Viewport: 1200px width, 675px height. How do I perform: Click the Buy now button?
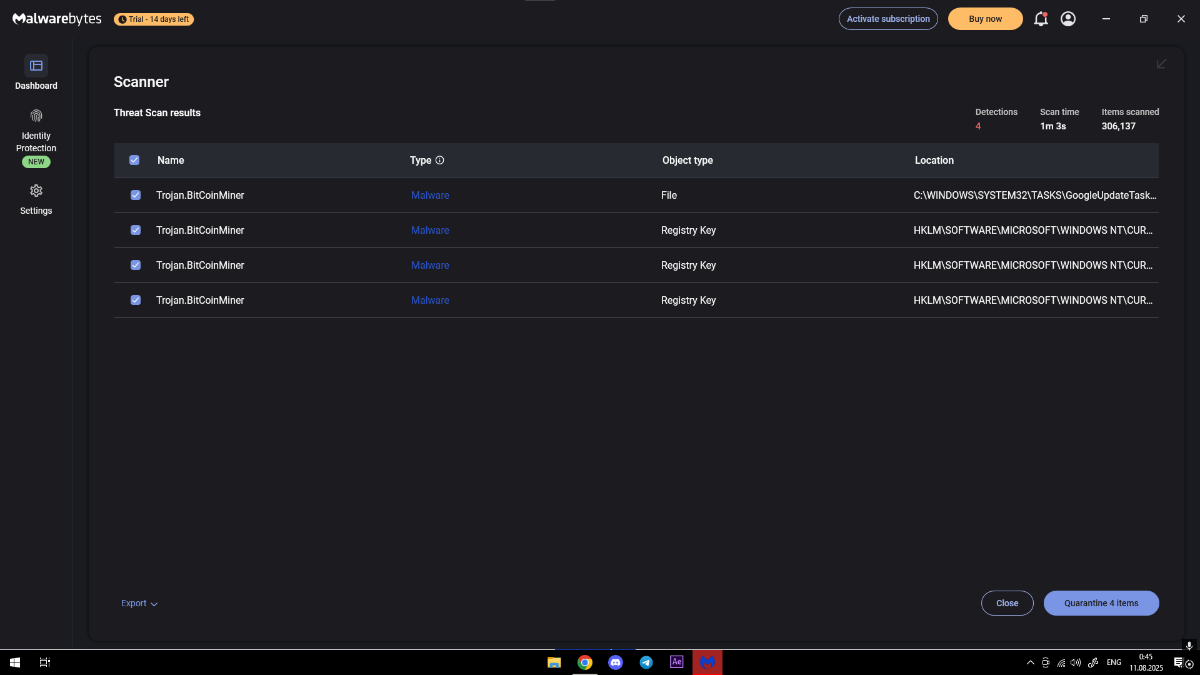point(985,19)
